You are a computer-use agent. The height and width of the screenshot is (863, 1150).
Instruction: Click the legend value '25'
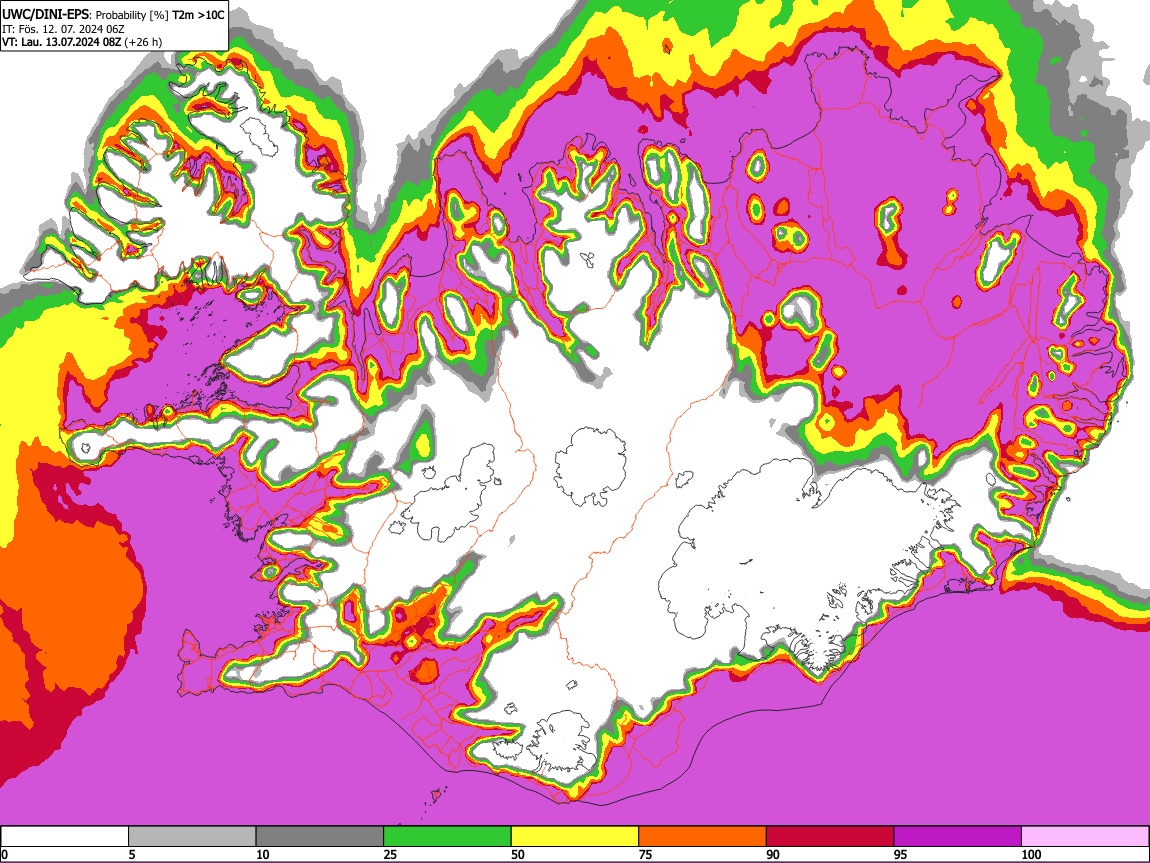(x=389, y=854)
